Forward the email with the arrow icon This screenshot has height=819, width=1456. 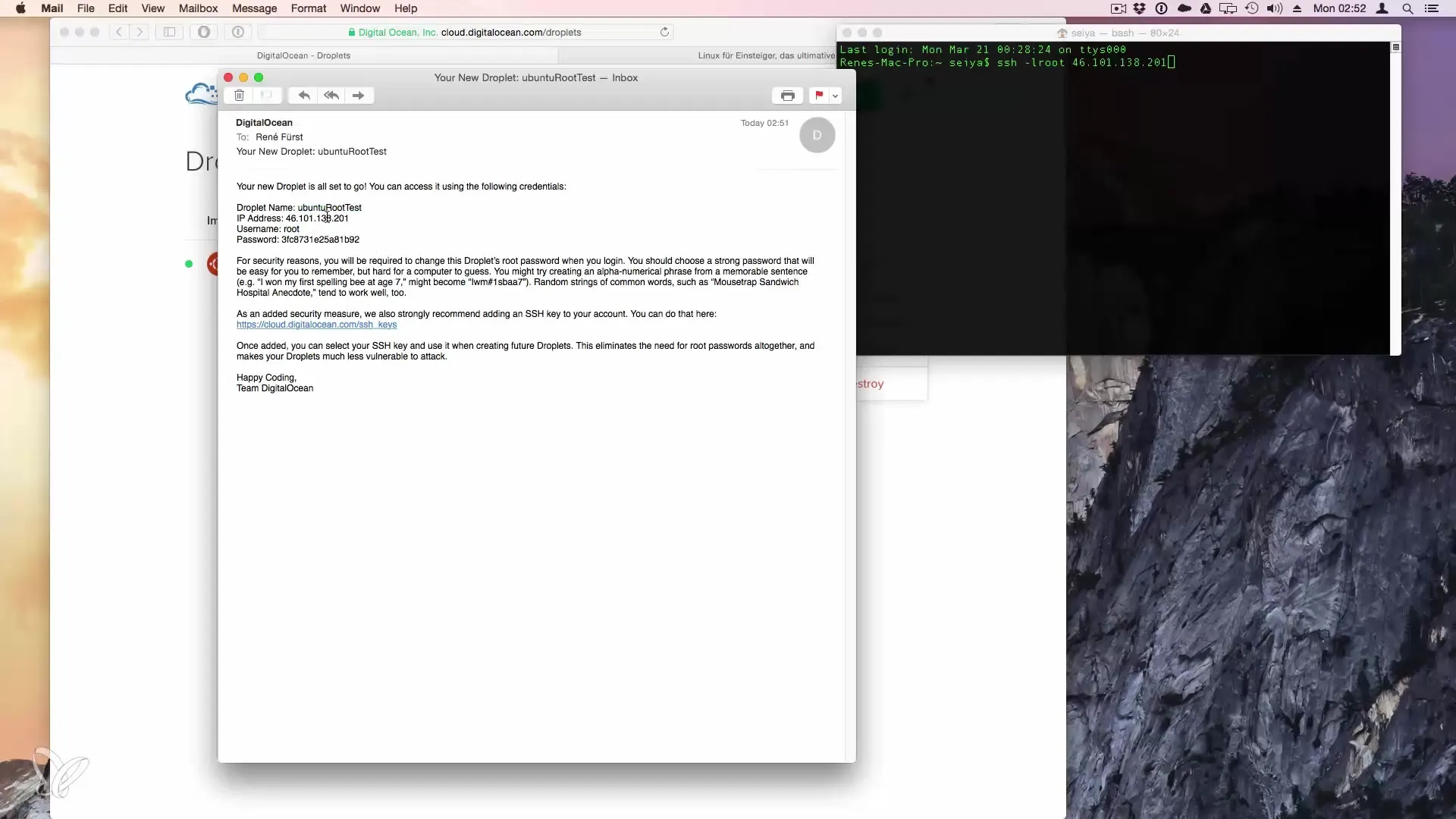click(x=359, y=96)
